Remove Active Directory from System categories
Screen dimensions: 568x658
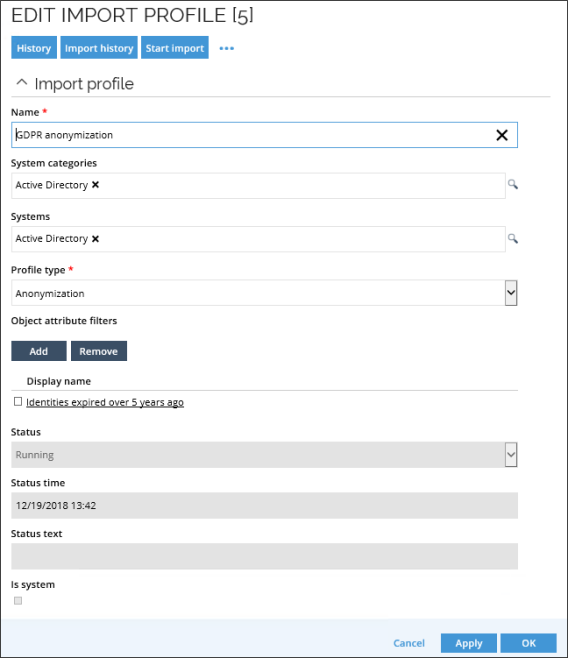pyautogui.click(x=96, y=185)
